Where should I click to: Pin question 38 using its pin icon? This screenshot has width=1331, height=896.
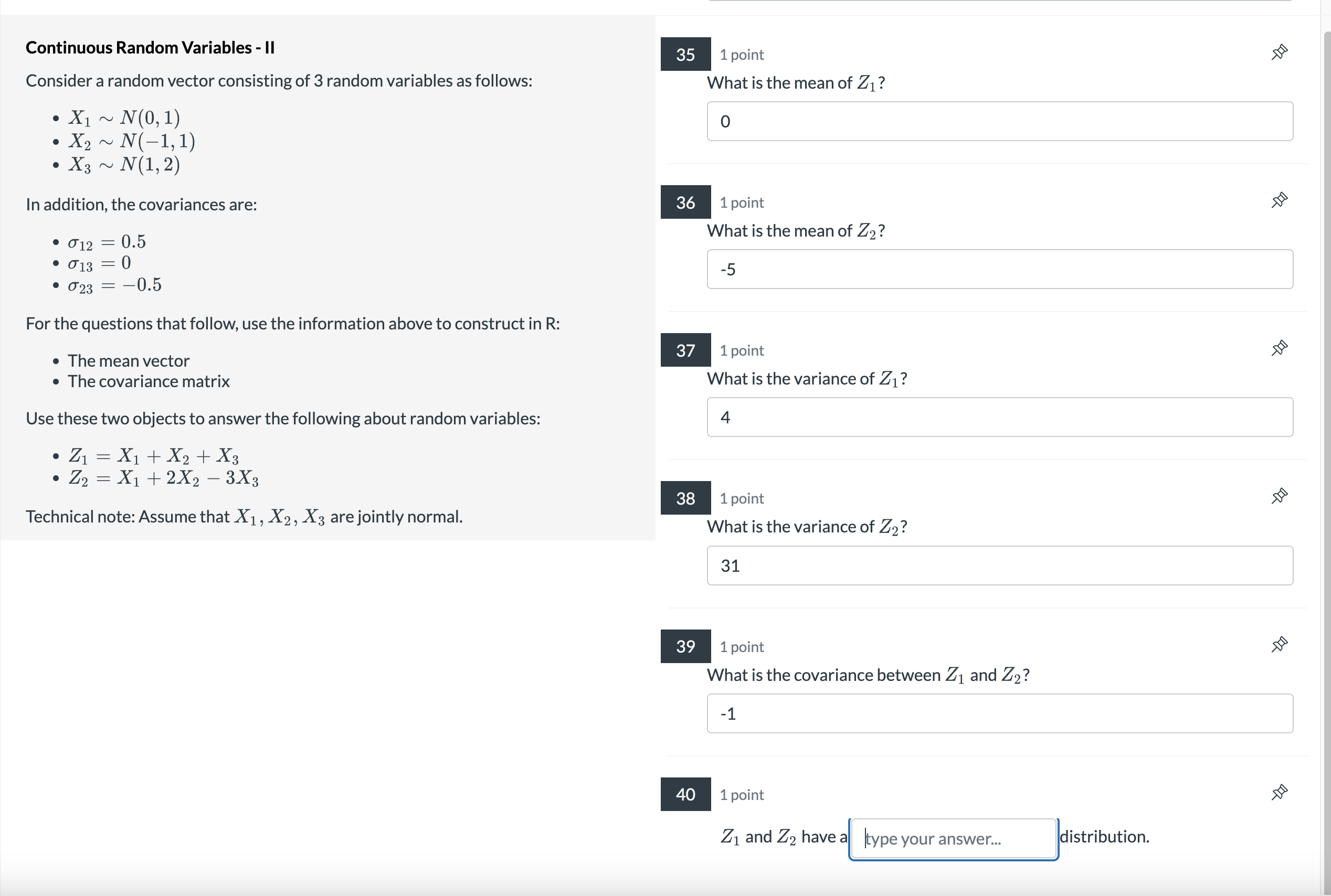pos(1279,496)
